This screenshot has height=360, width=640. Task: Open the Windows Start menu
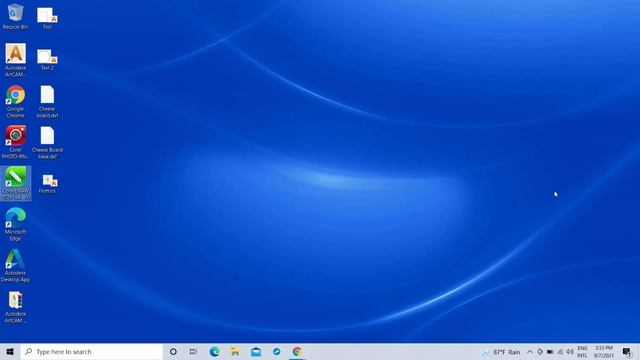click(10, 351)
